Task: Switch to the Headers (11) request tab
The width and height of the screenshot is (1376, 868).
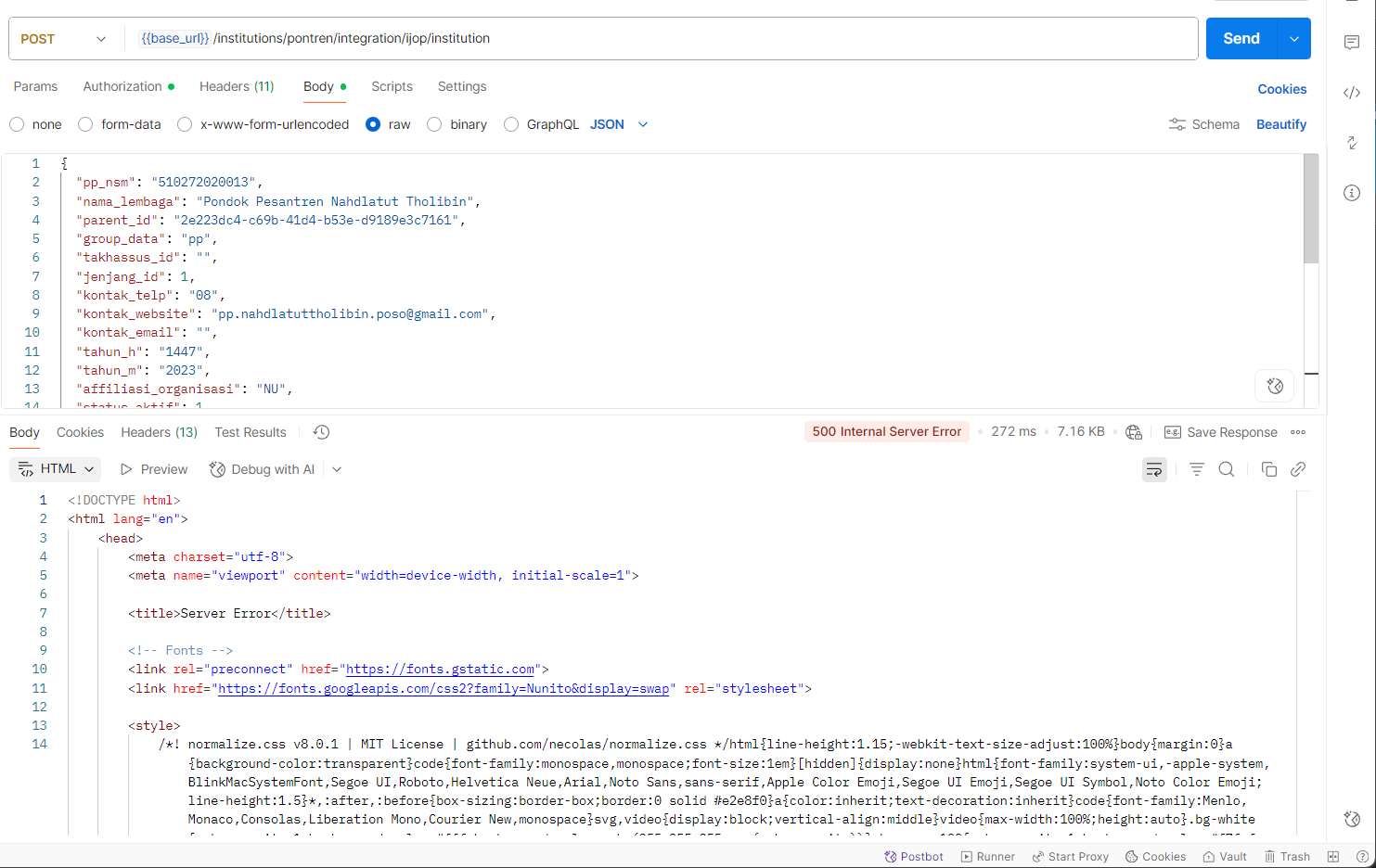Action: pos(237,86)
